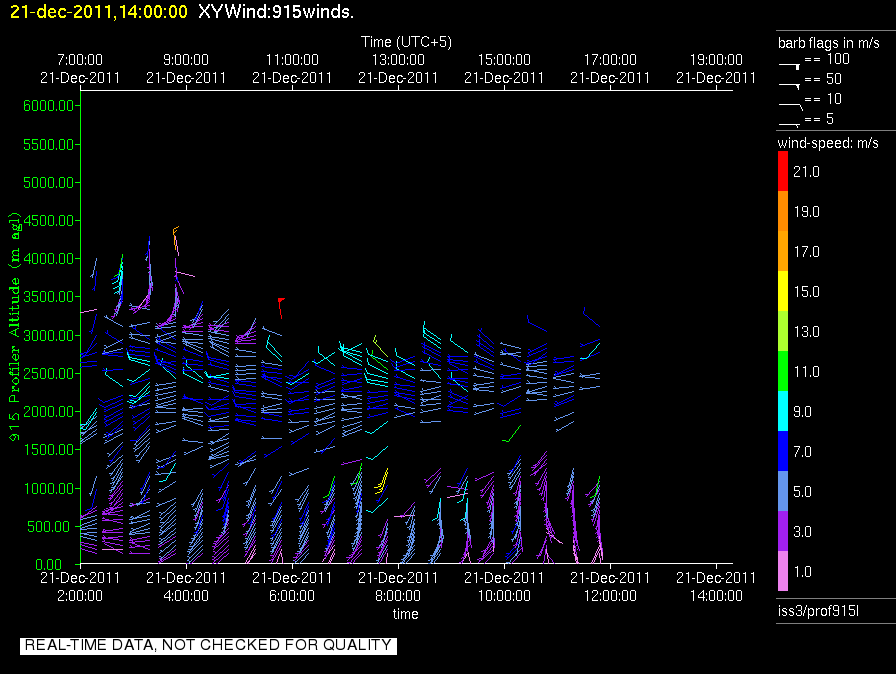Screen dimensions: 896x674
Task: Click the 'Time (UTC+5)' top axis title
Action: 406,42
